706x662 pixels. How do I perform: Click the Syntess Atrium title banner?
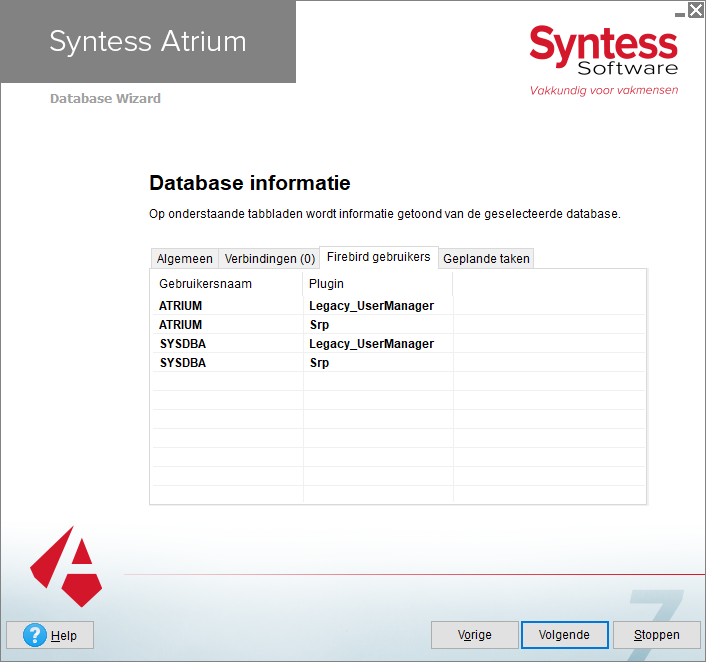tap(148, 41)
